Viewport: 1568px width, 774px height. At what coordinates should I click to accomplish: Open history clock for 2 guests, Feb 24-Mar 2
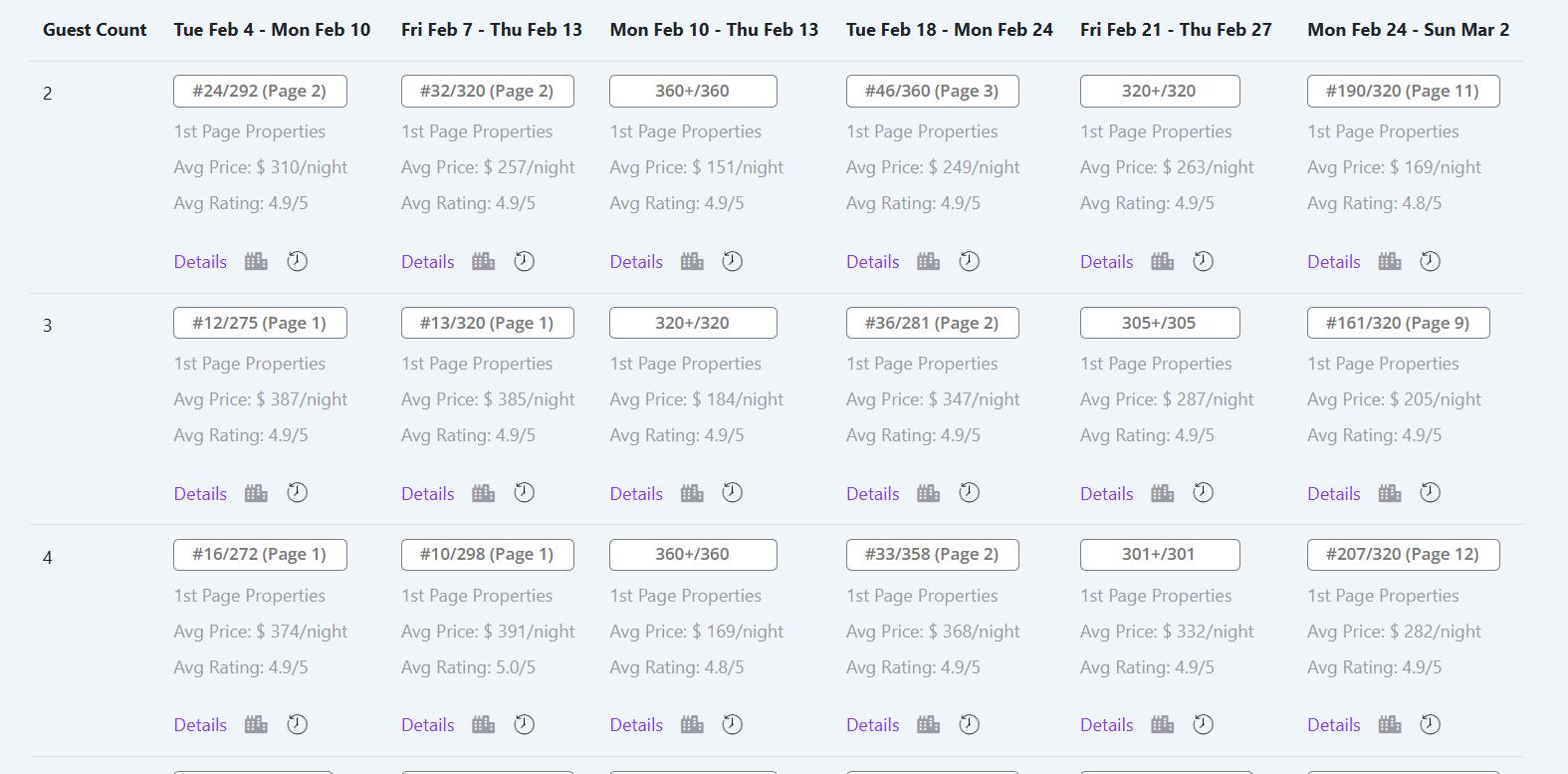click(x=1430, y=261)
